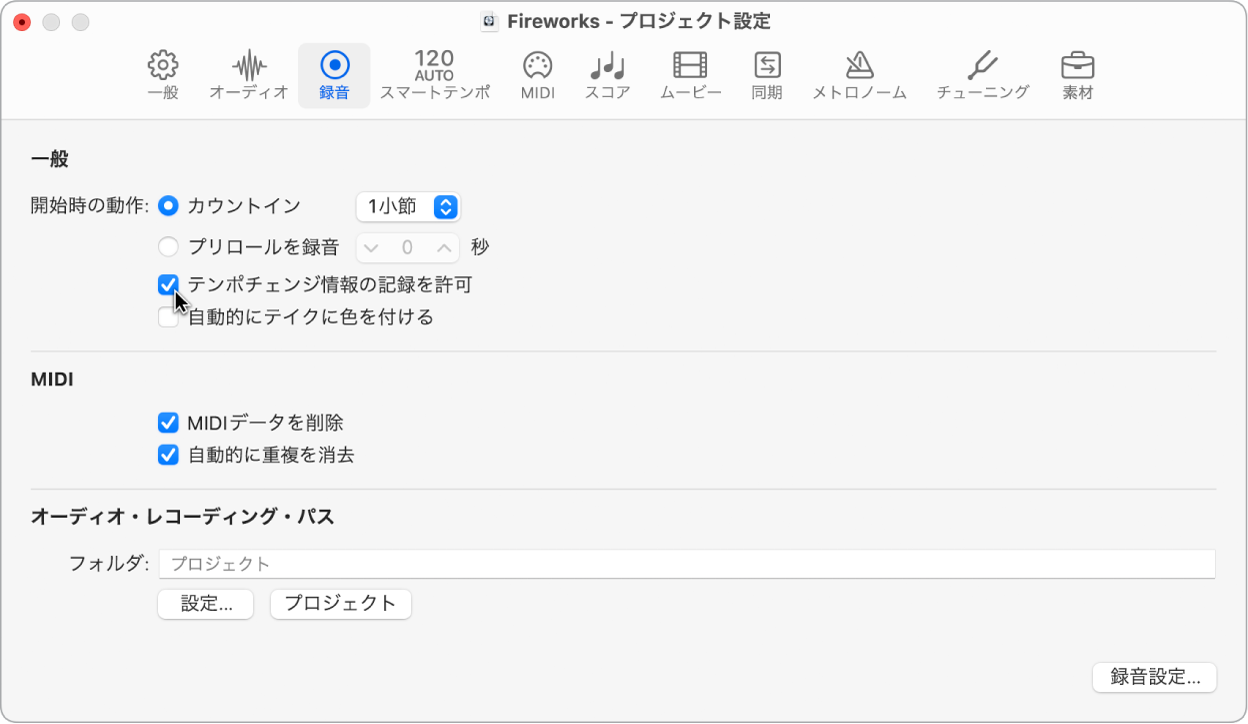Select the プリロールを録音 radio button
The image size is (1248, 724).
pyautogui.click(x=167, y=246)
